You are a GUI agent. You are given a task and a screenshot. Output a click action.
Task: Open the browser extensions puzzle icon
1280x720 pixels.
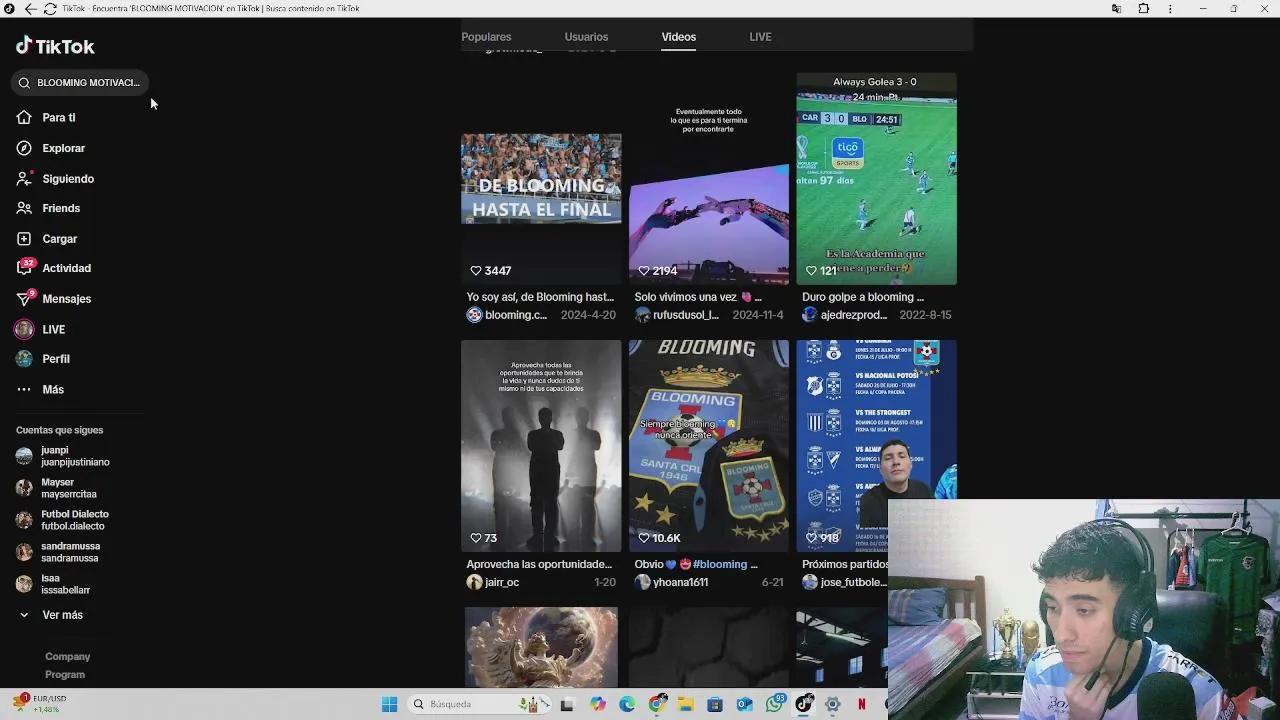click(1144, 9)
